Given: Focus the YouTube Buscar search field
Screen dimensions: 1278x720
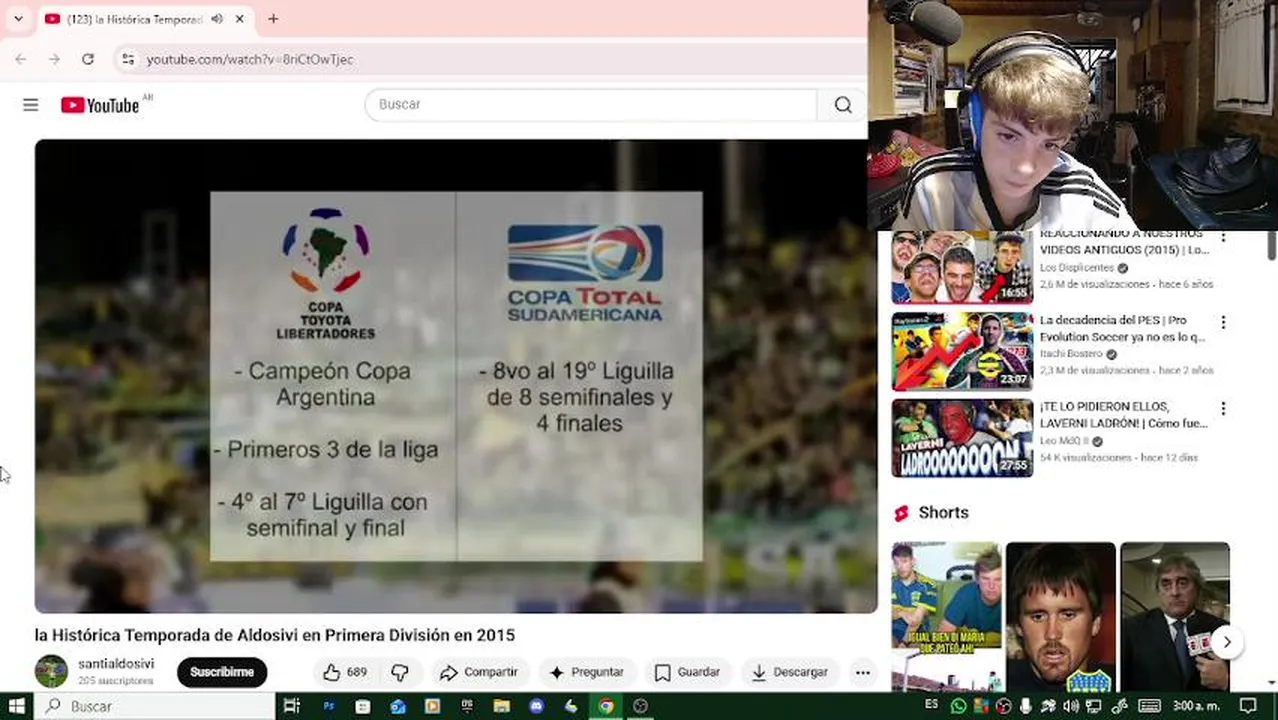Looking at the screenshot, I should click(x=591, y=105).
